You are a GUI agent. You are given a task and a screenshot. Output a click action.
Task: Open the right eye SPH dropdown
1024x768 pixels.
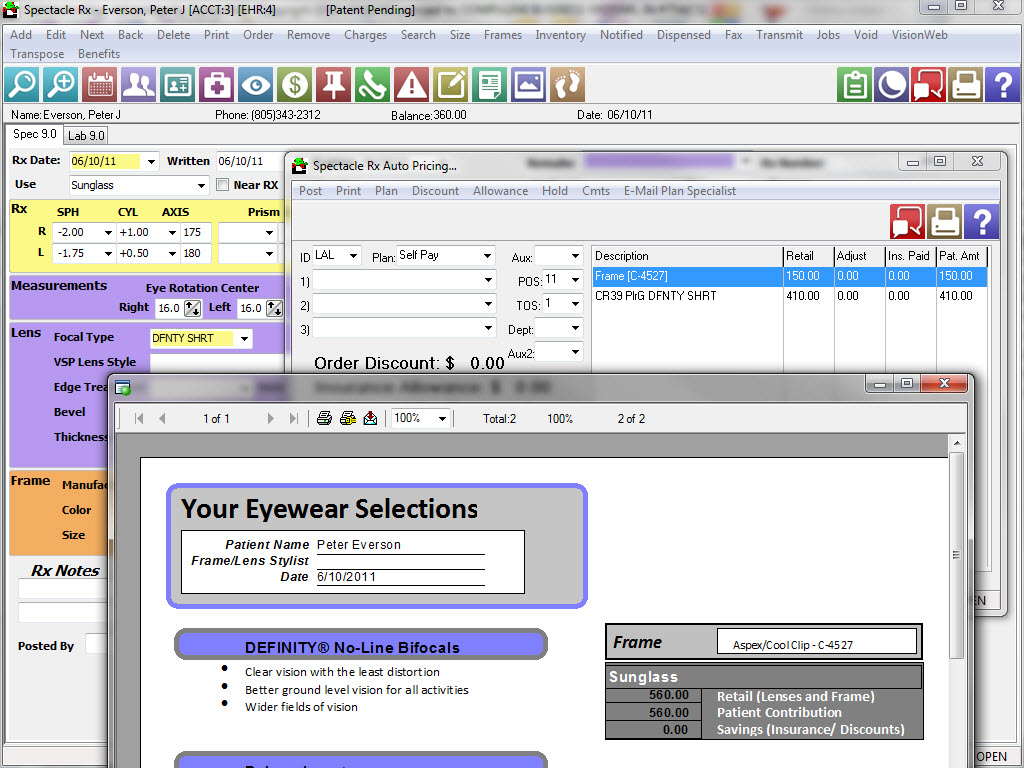[x=108, y=232]
